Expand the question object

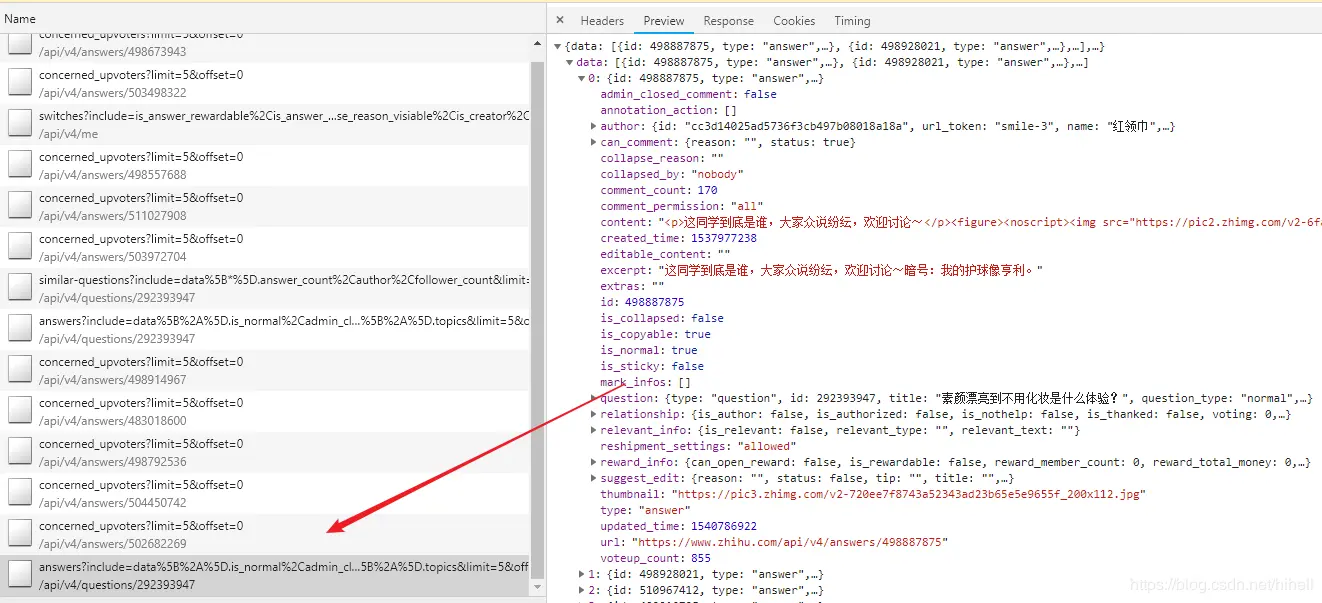tap(594, 398)
